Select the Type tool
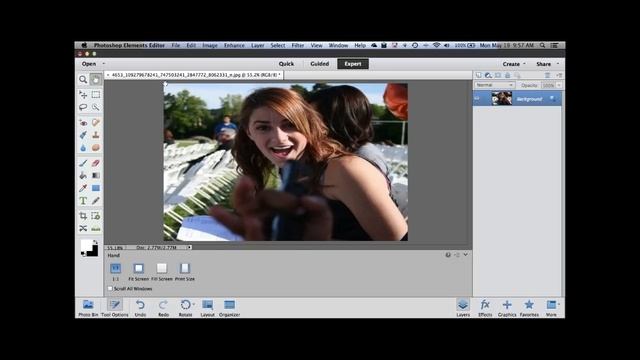640x360 pixels. point(83,201)
